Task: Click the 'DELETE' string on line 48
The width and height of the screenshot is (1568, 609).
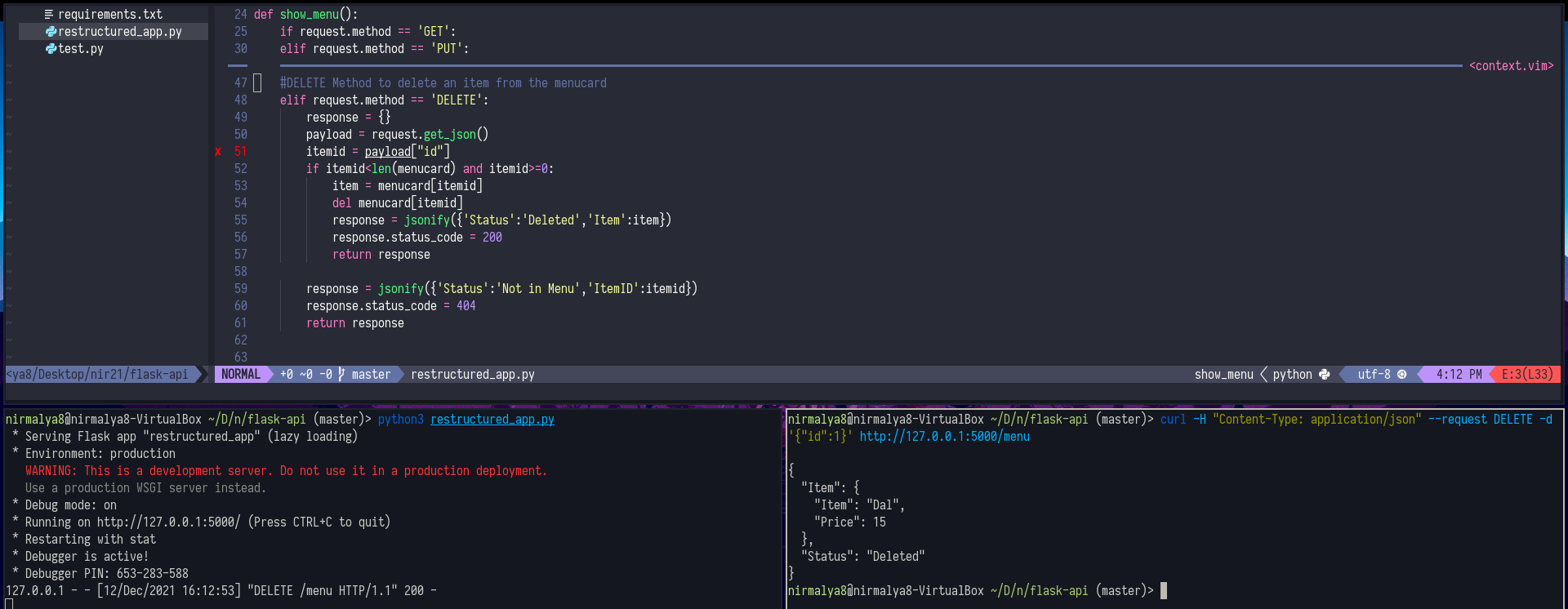Action: tap(457, 100)
